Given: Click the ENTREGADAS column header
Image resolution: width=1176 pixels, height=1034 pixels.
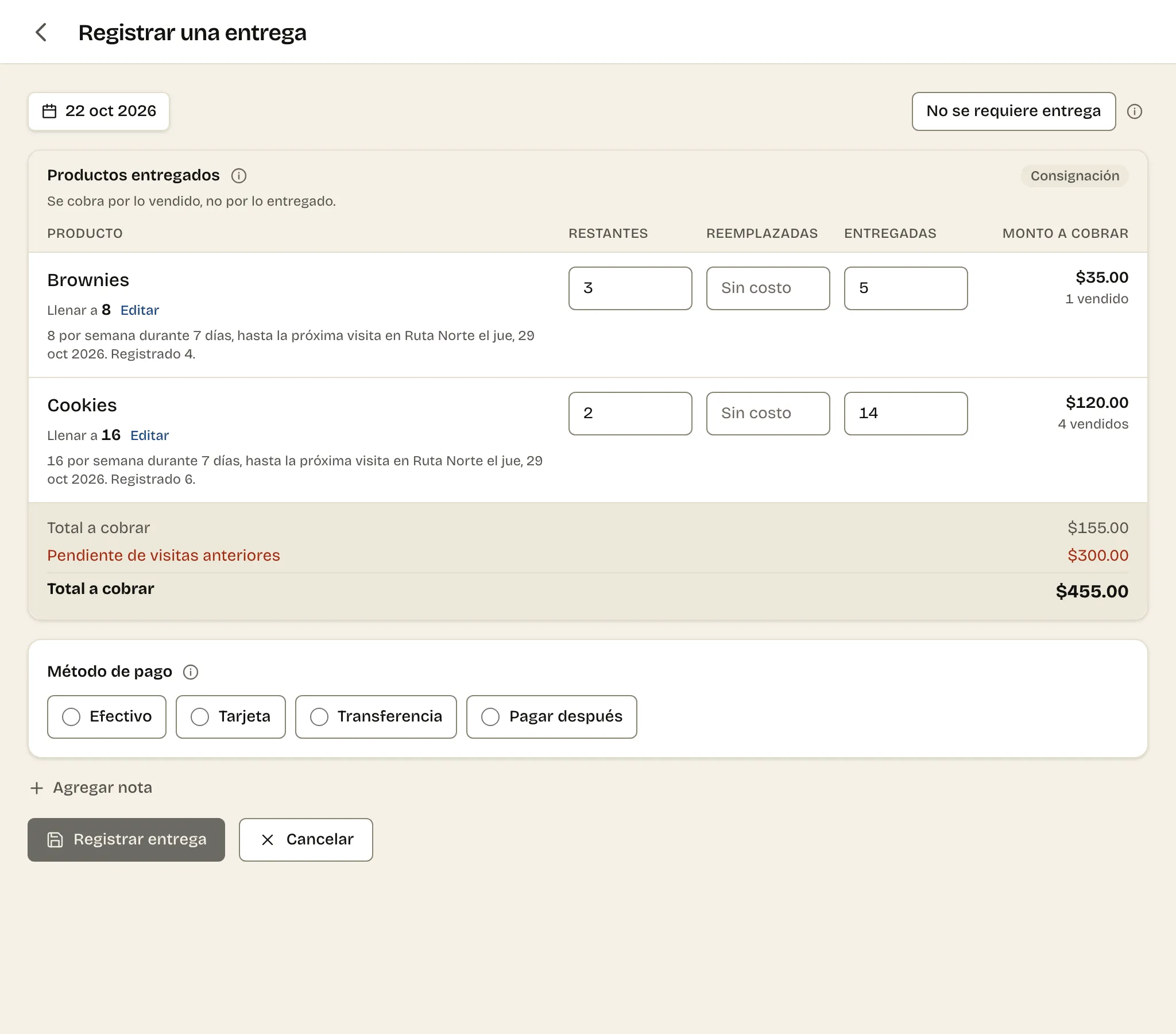Looking at the screenshot, I should [889, 234].
